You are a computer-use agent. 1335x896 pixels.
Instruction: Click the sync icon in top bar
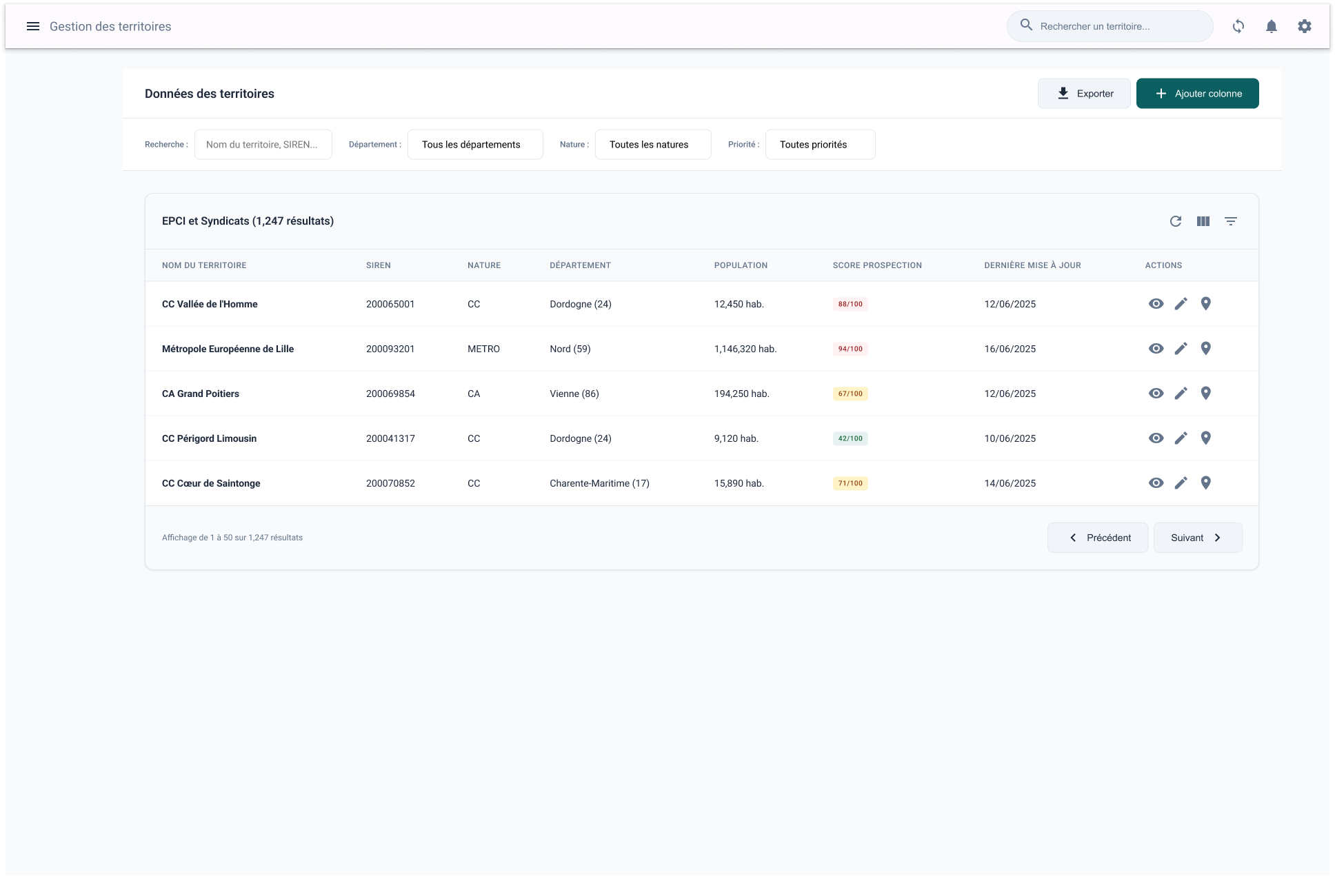tap(1238, 26)
